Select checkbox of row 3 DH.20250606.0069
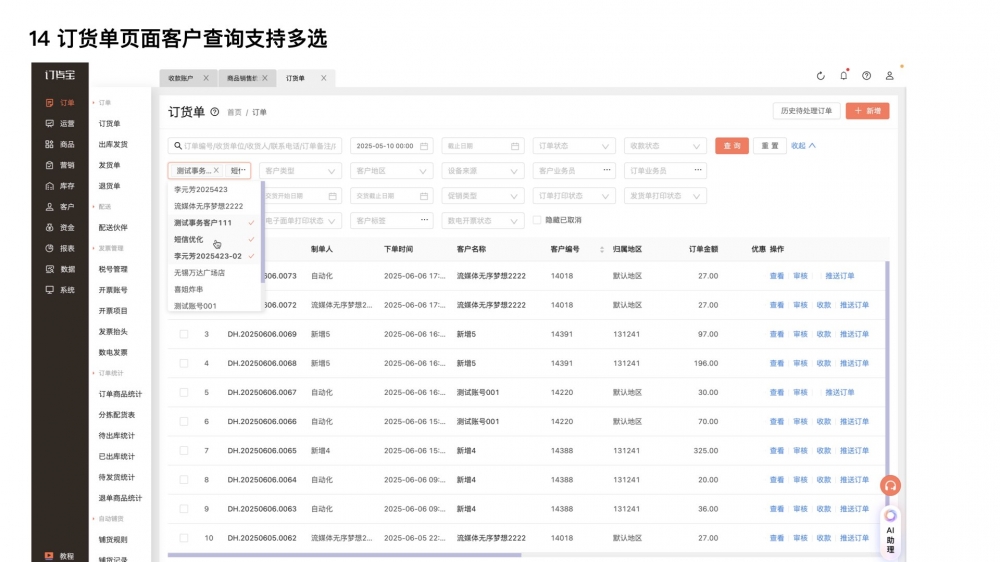Viewport: 1000px width, 562px height. tap(184, 334)
